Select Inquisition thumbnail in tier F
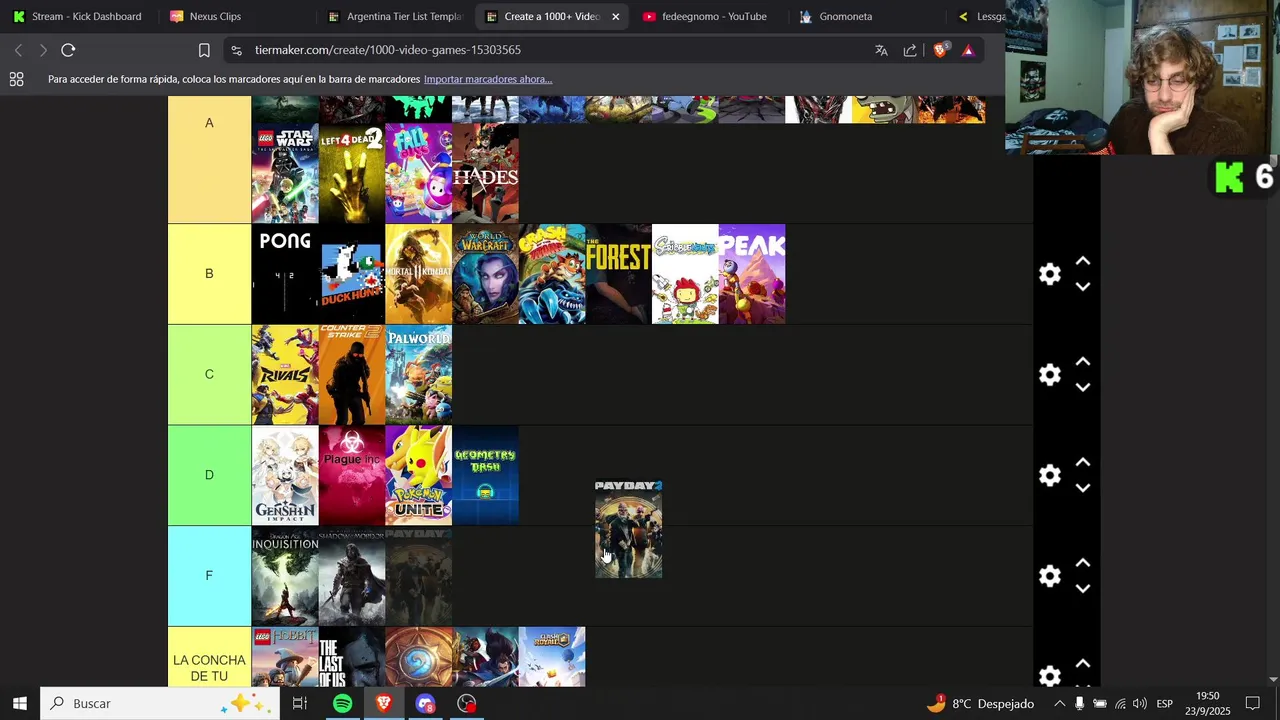The width and height of the screenshot is (1280, 720). [x=285, y=576]
